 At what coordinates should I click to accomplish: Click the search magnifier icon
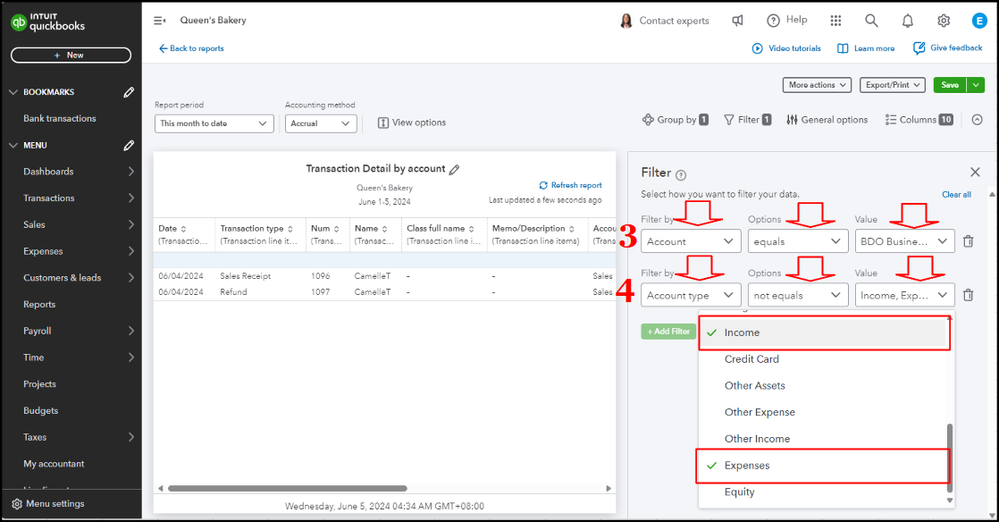pyautogui.click(x=871, y=20)
